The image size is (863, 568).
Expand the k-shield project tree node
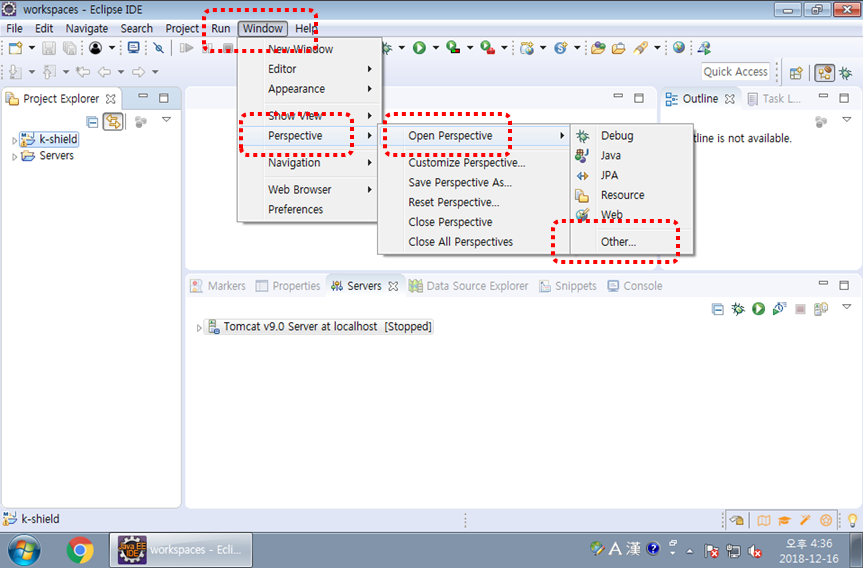14,140
